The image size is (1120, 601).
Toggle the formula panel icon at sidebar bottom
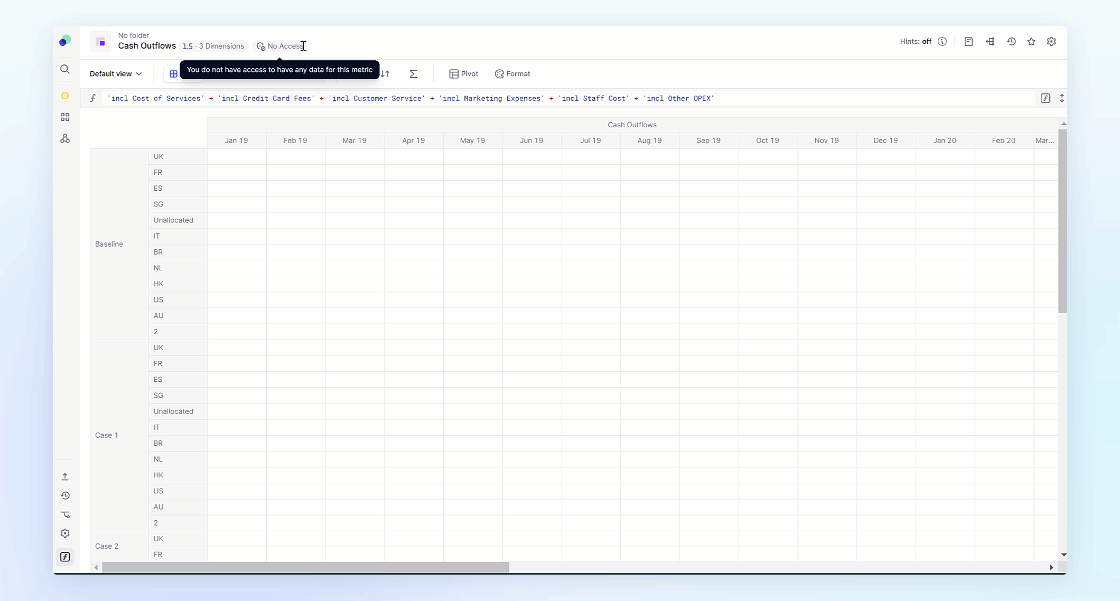pos(65,557)
